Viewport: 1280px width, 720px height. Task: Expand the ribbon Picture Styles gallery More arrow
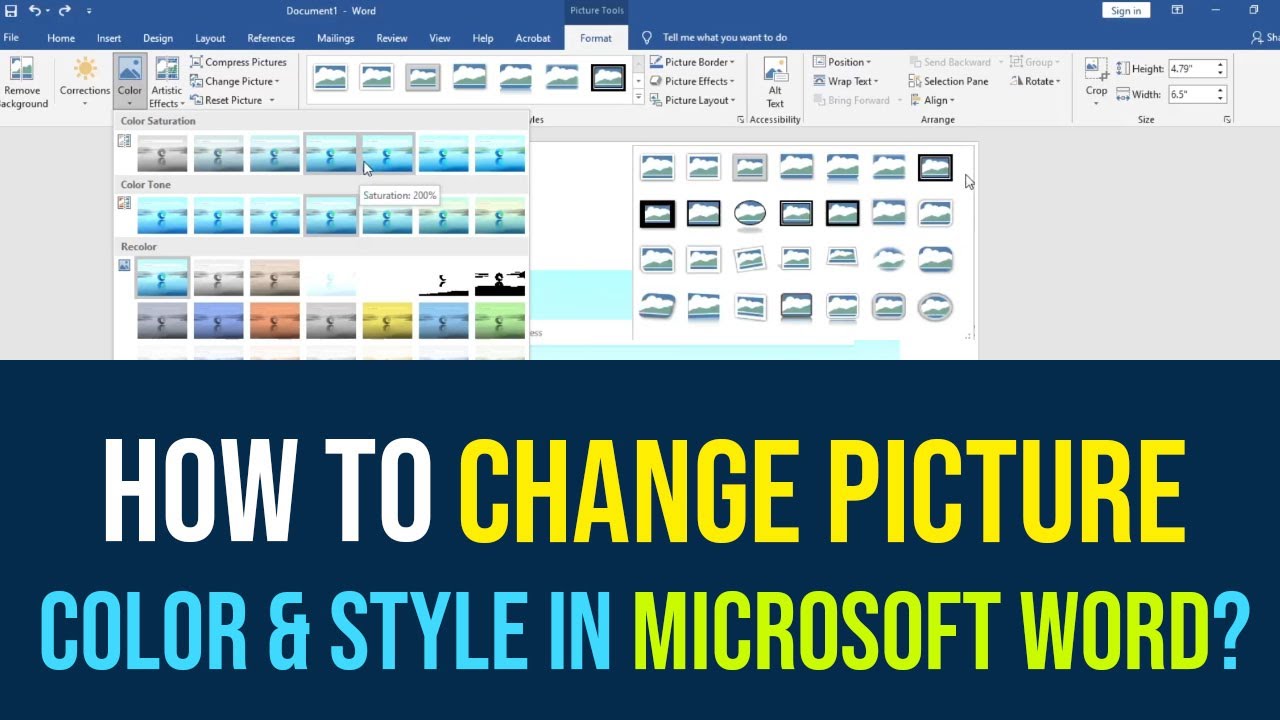[x=639, y=98]
